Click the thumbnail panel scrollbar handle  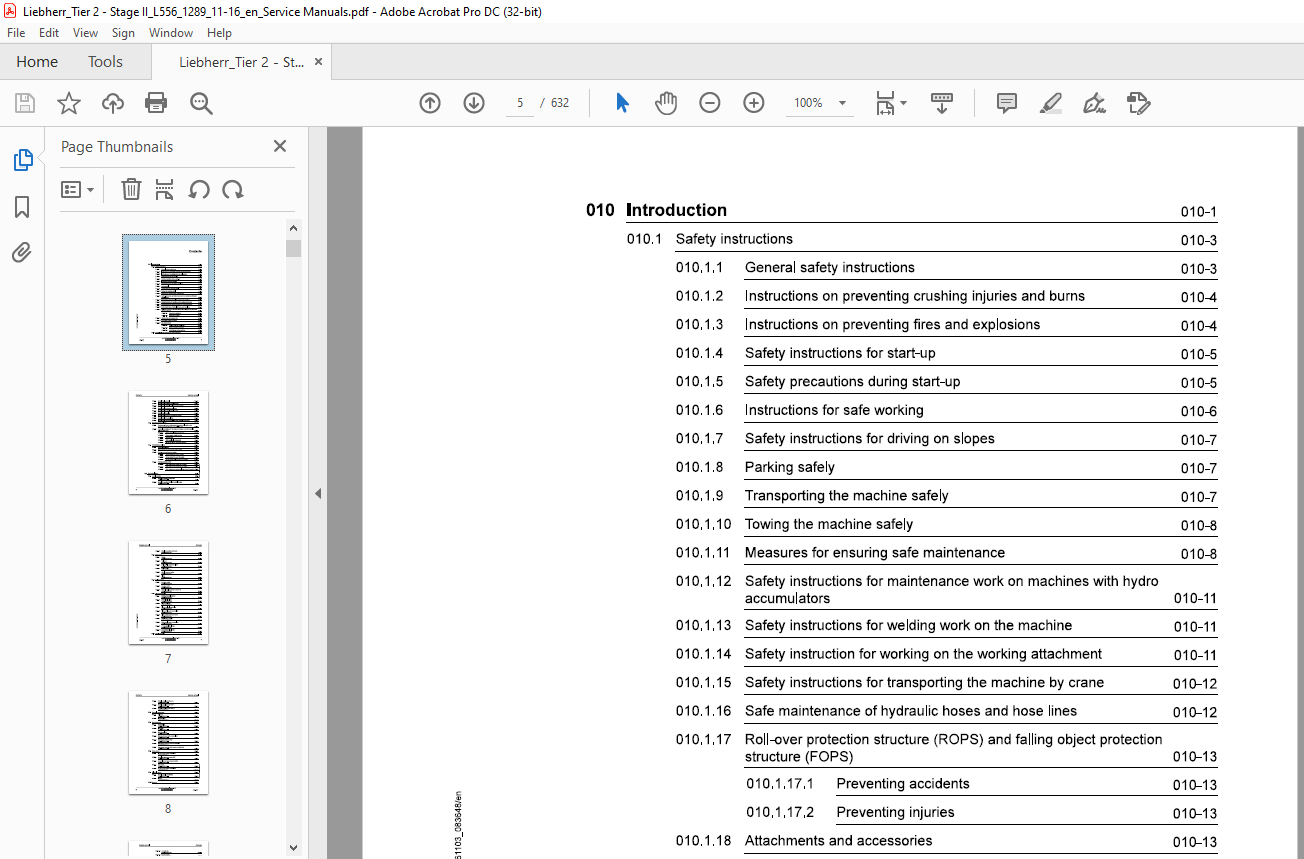pos(293,248)
